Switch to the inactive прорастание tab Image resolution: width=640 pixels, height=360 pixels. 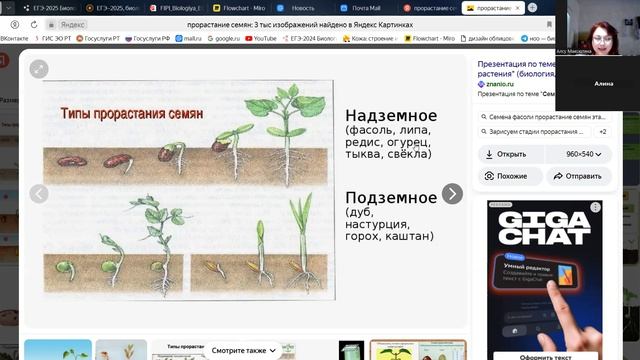[429, 8]
